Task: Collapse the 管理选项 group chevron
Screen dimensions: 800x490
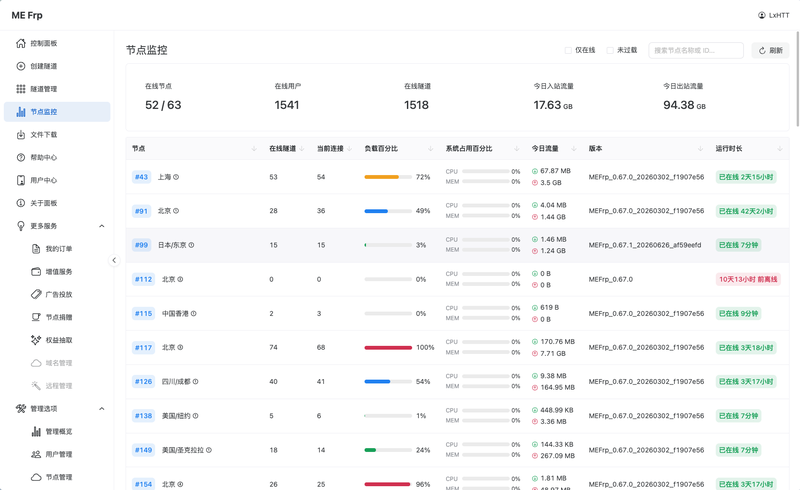Action: [x=102, y=409]
